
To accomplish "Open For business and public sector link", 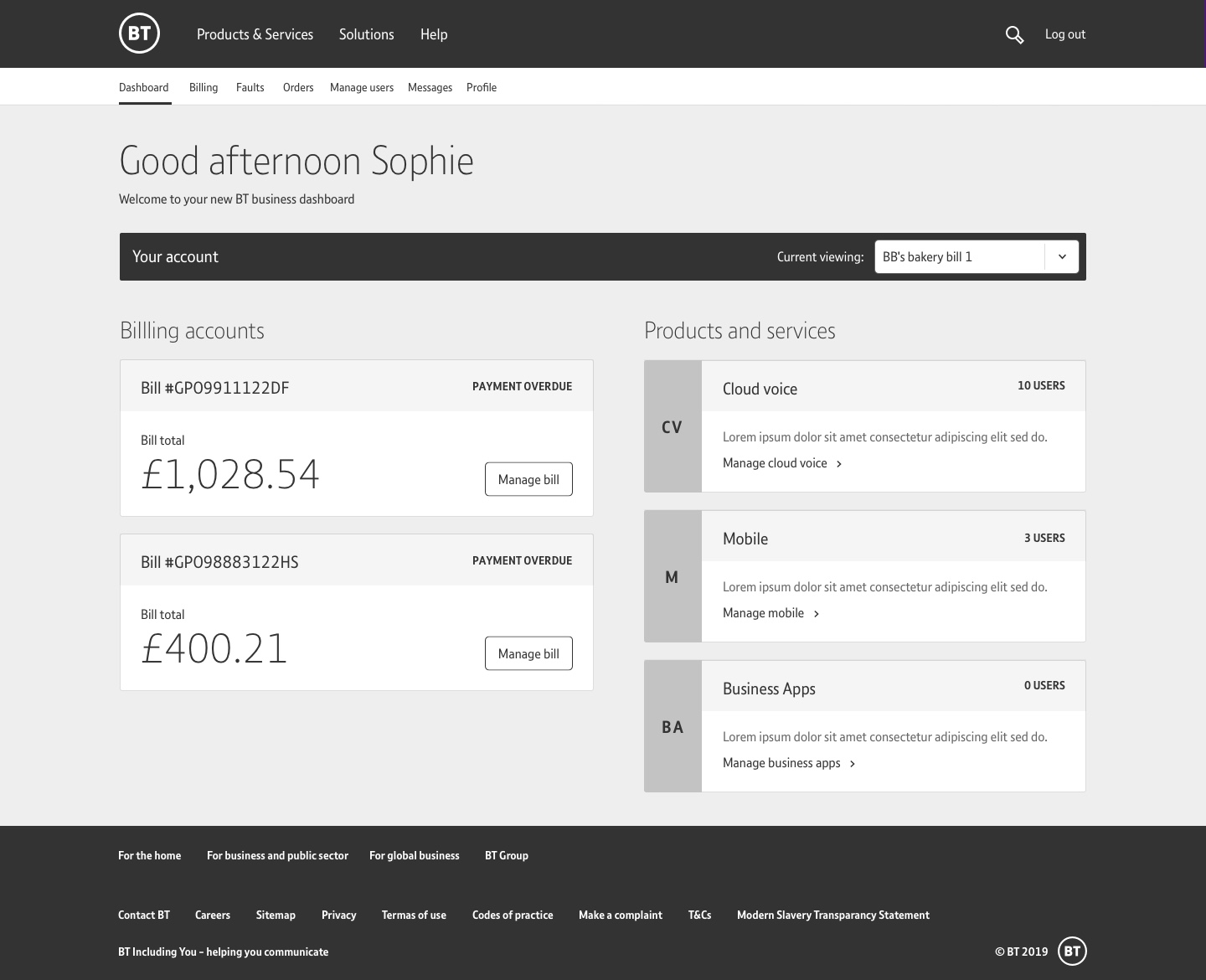I will click(x=277, y=855).
